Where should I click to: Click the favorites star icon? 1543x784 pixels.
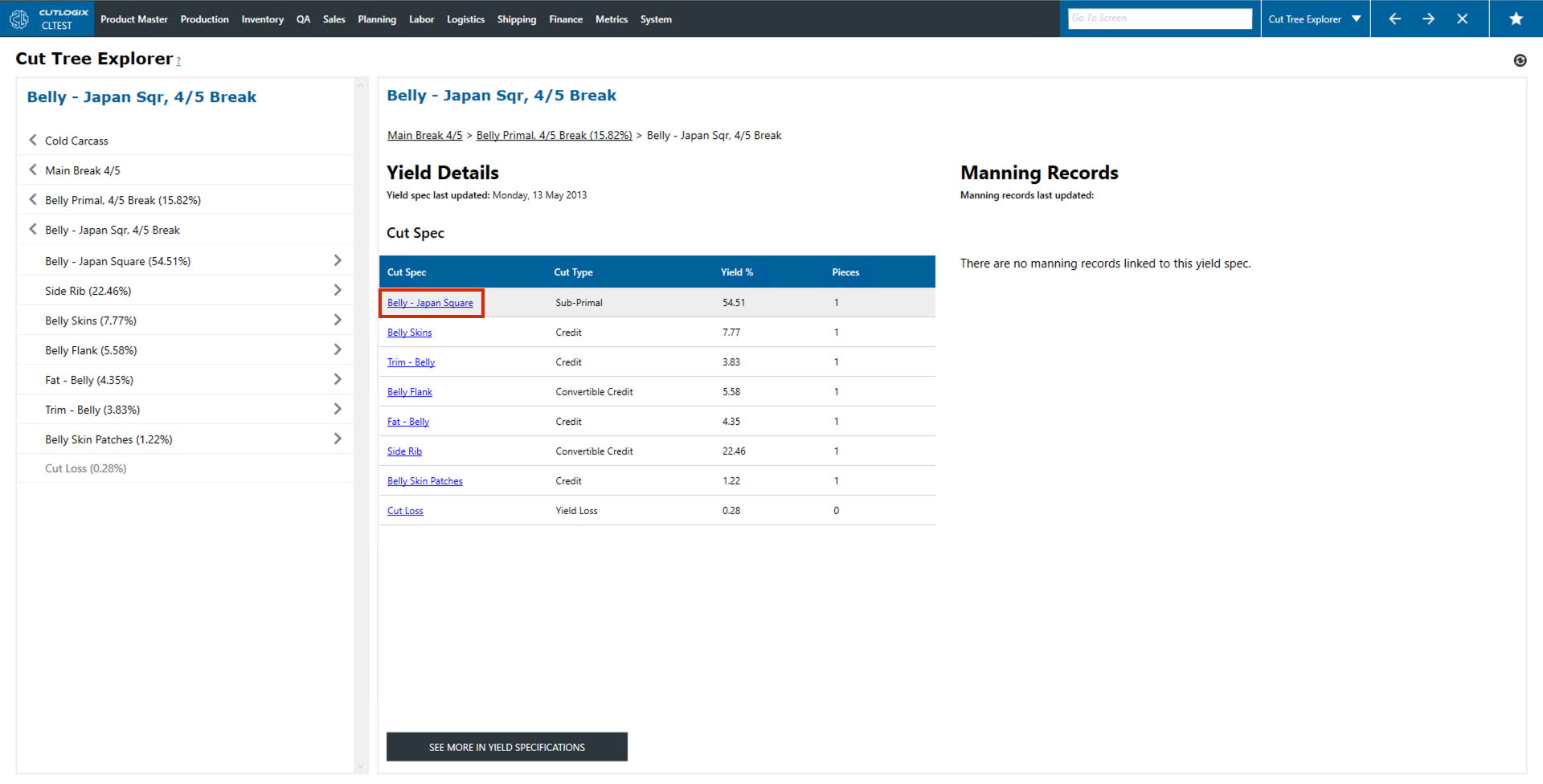[1516, 18]
